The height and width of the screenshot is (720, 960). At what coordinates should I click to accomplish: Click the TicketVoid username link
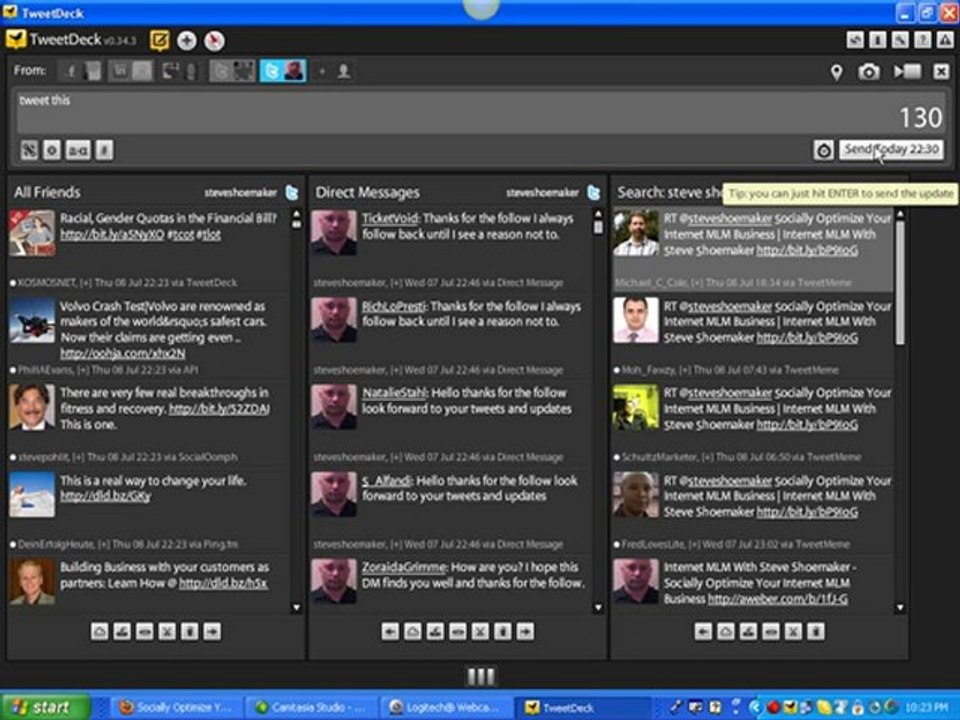click(389, 219)
